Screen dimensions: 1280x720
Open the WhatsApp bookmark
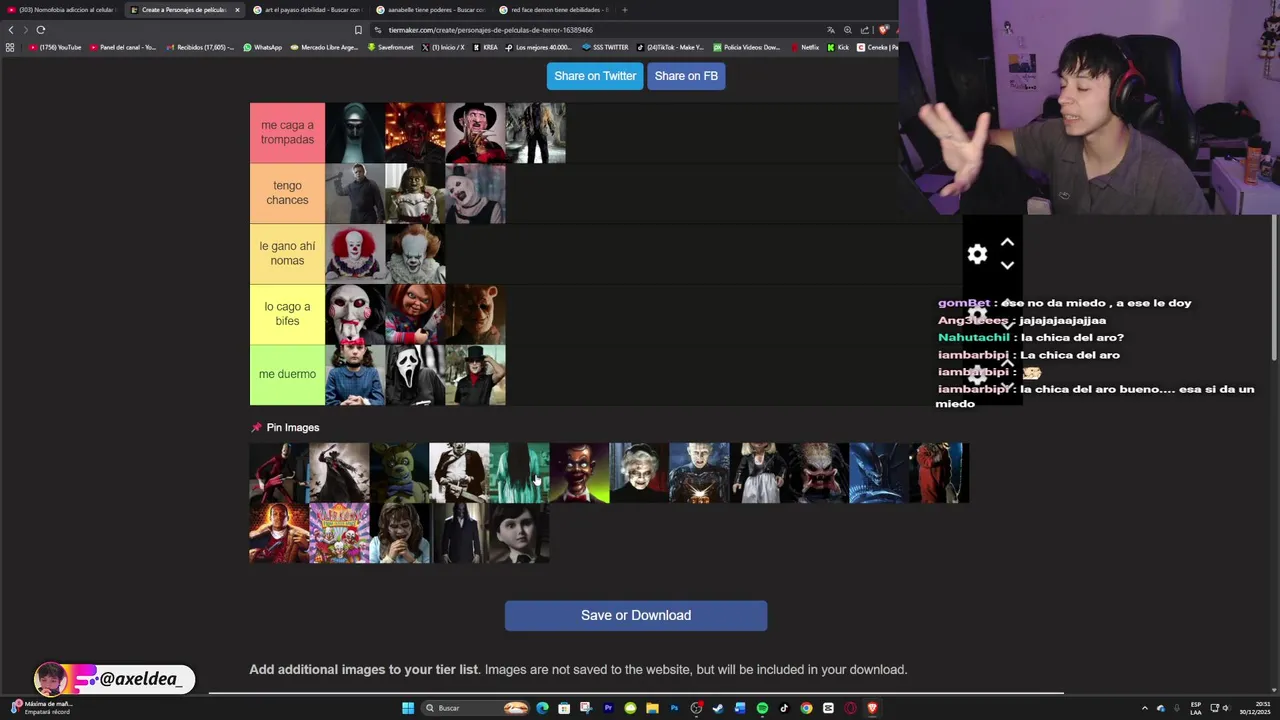(x=263, y=47)
